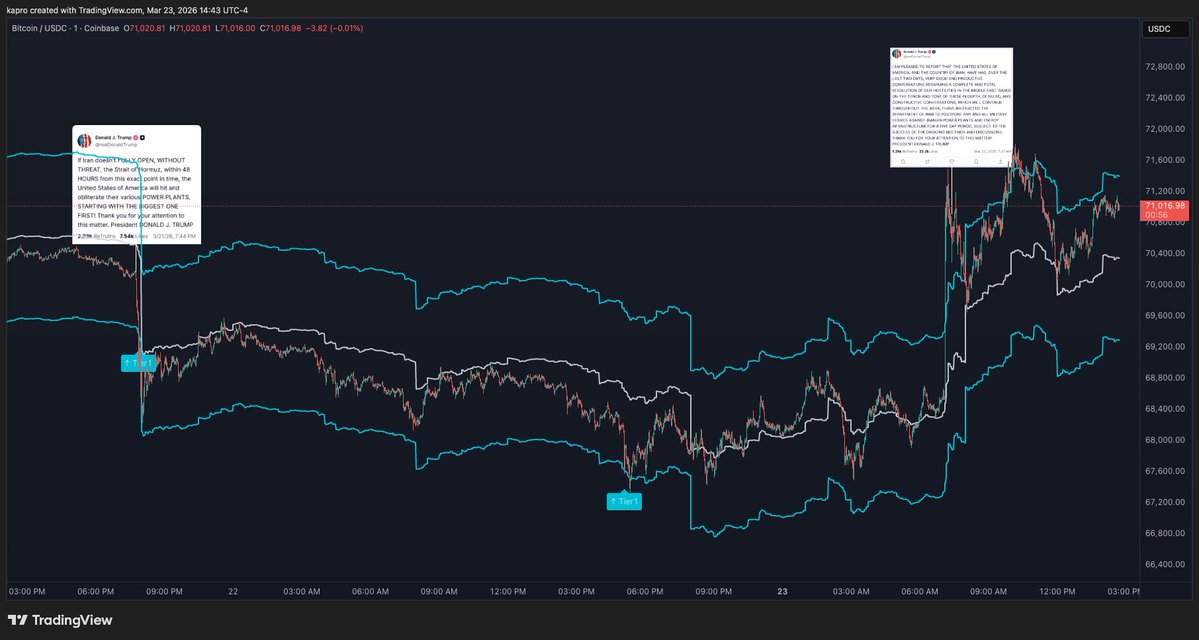Click the 72,000.00 price axis label
The height and width of the screenshot is (640, 1199).
click(x=1165, y=128)
